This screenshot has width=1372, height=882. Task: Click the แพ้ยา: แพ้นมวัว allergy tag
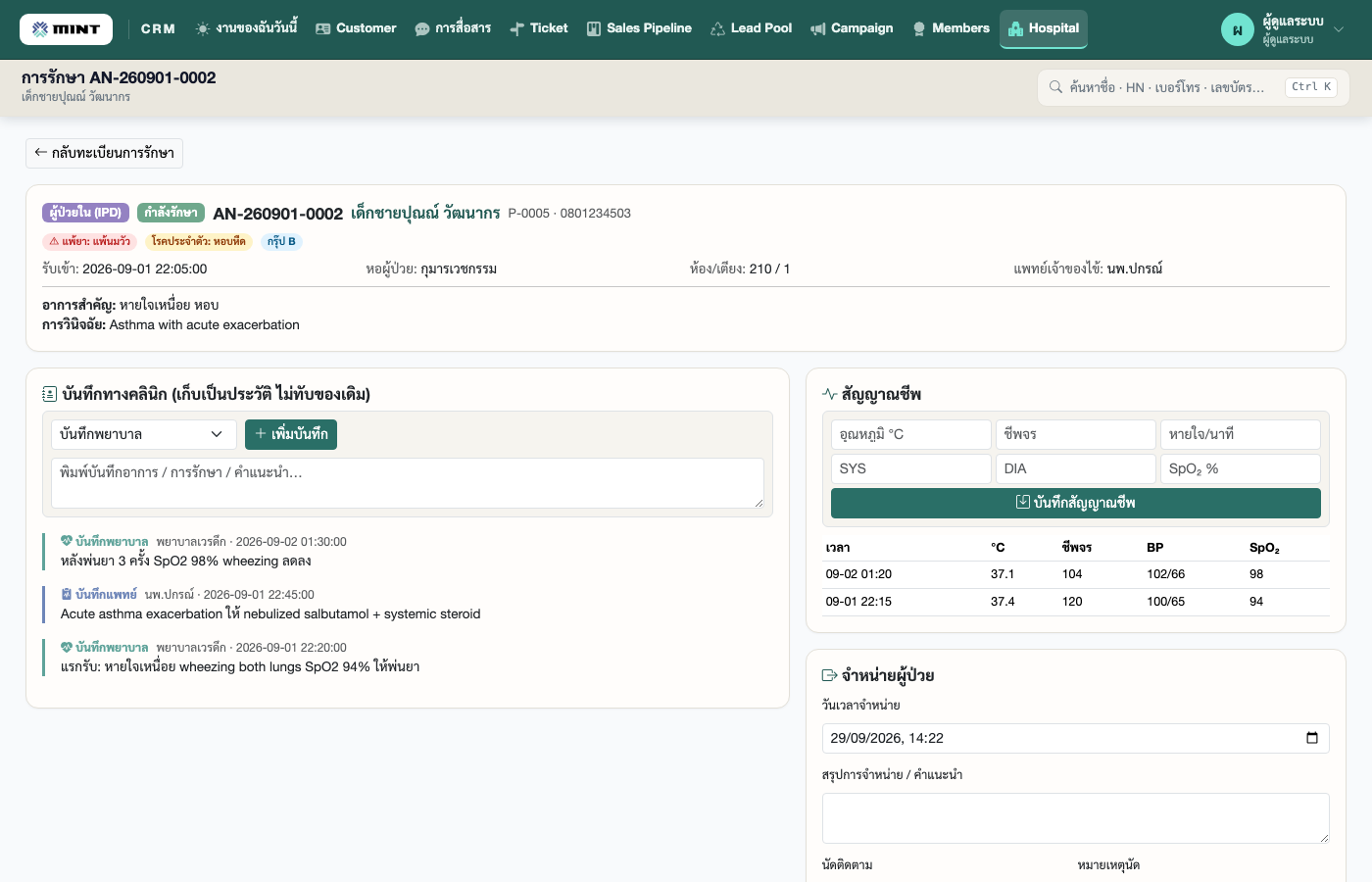[90, 241]
